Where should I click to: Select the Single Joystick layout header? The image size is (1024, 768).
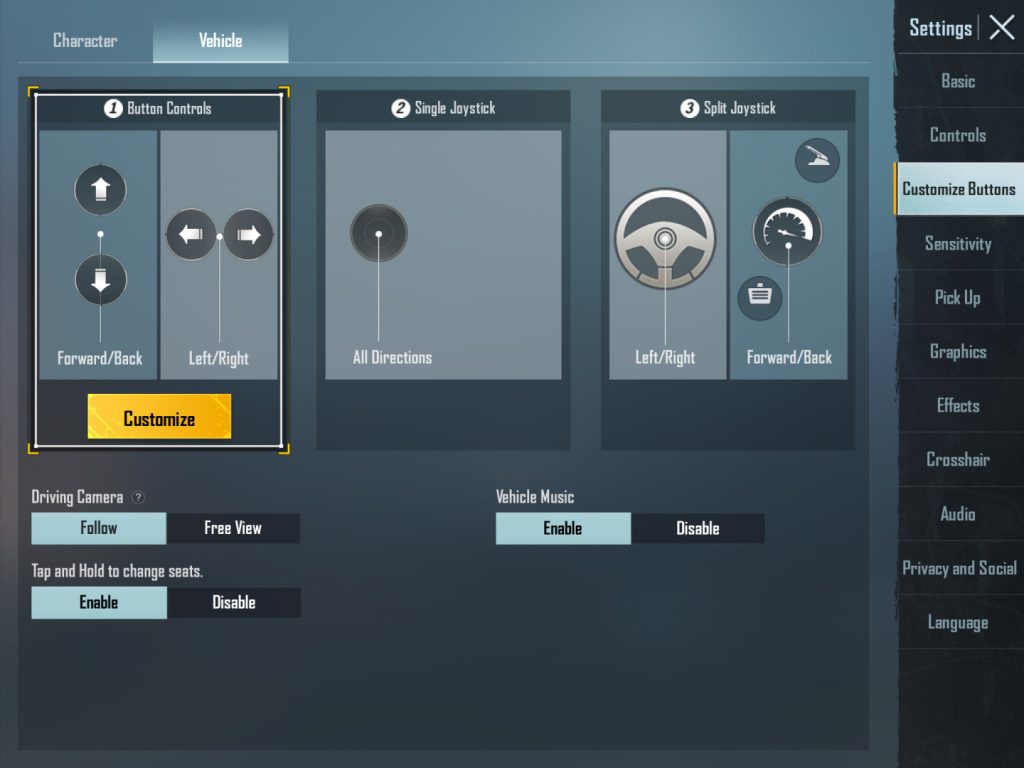[x=443, y=108]
